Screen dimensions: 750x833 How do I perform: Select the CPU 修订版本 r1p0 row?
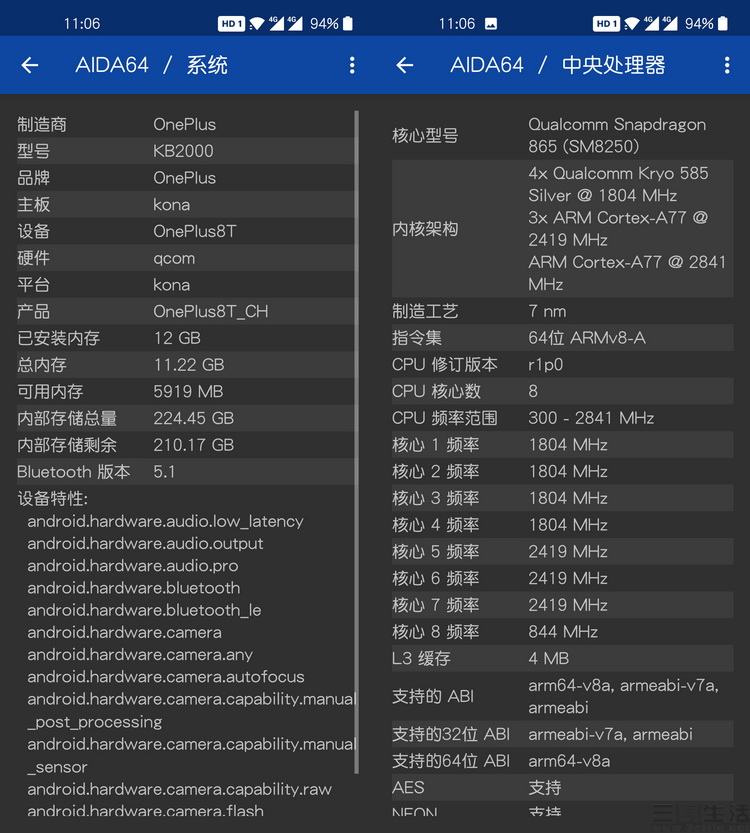pyautogui.click(x=562, y=364)
